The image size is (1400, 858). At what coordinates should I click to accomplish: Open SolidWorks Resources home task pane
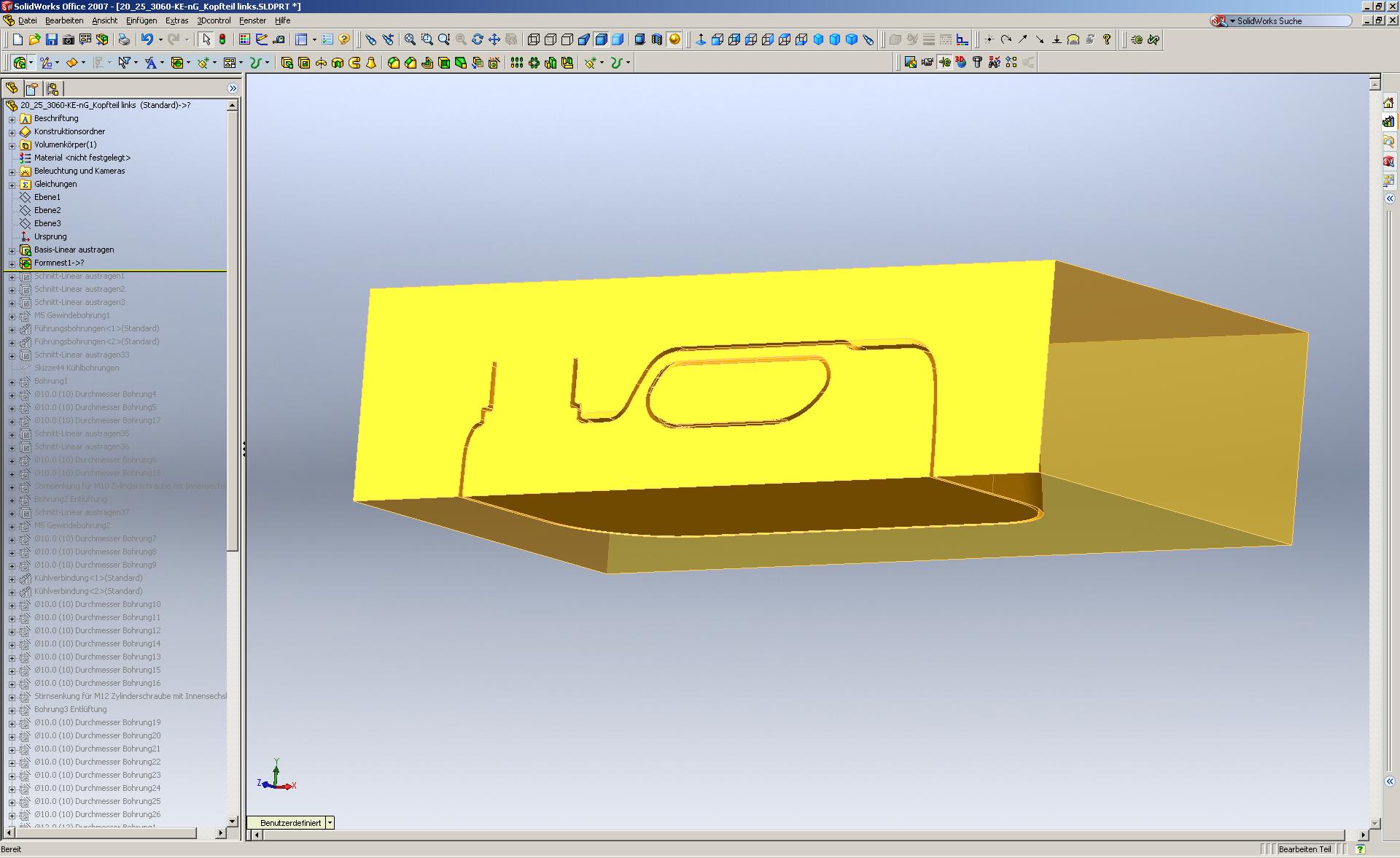1389,102
